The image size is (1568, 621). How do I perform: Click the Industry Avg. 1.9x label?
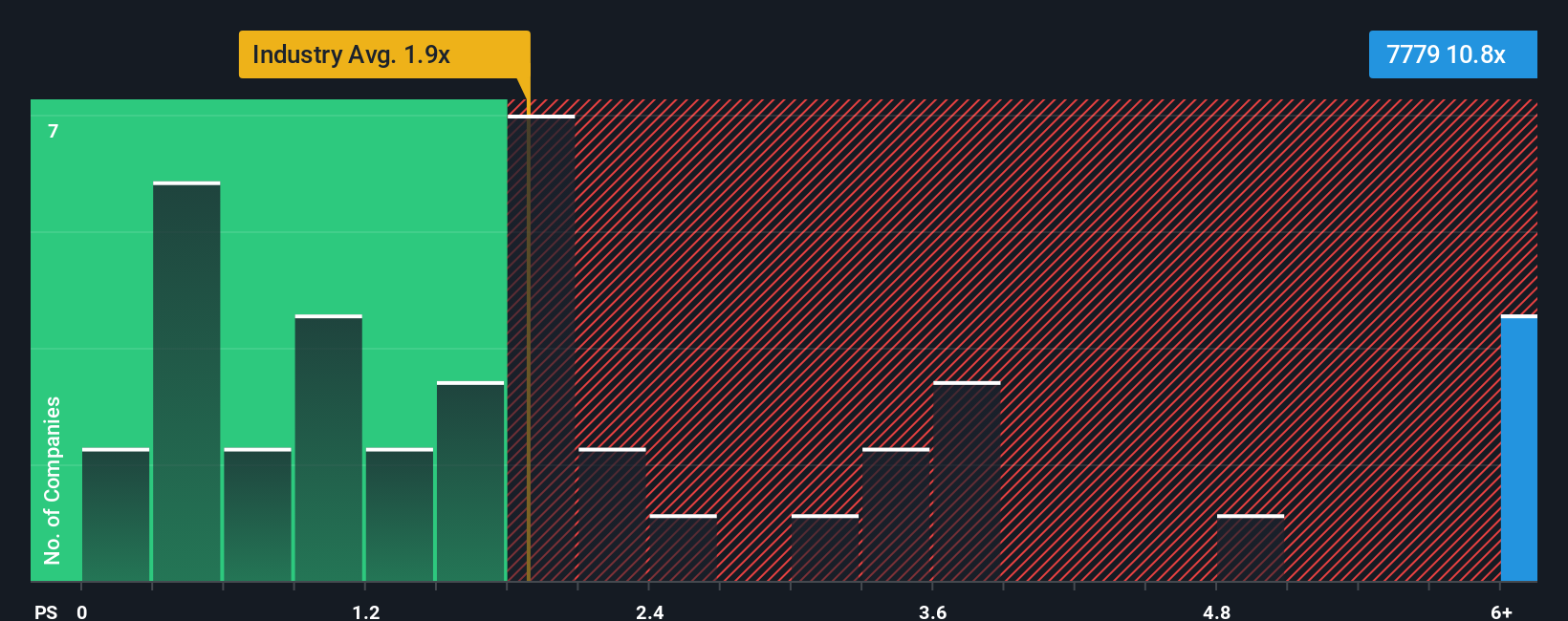click(x=383, y=54)
